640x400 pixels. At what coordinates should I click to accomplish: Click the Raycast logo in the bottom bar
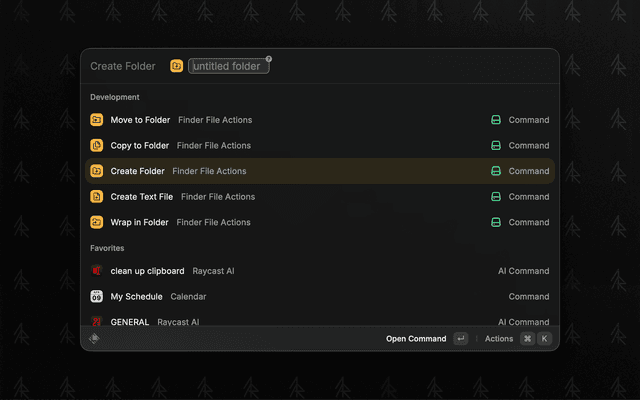95,339
